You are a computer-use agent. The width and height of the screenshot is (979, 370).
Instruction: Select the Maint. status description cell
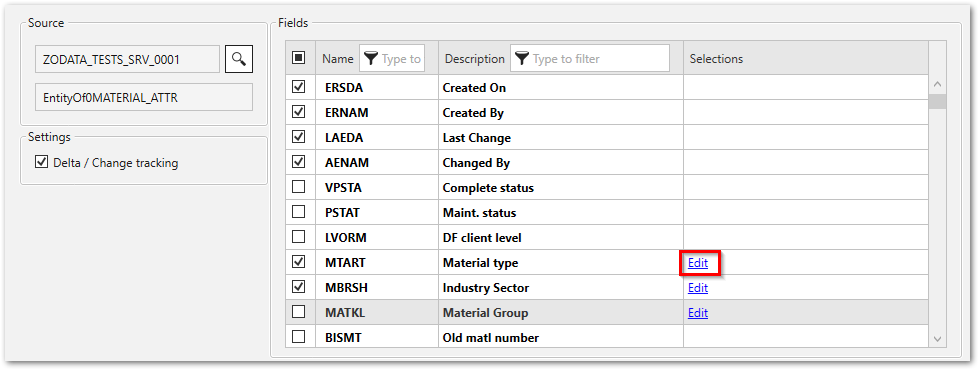(561, 213)
